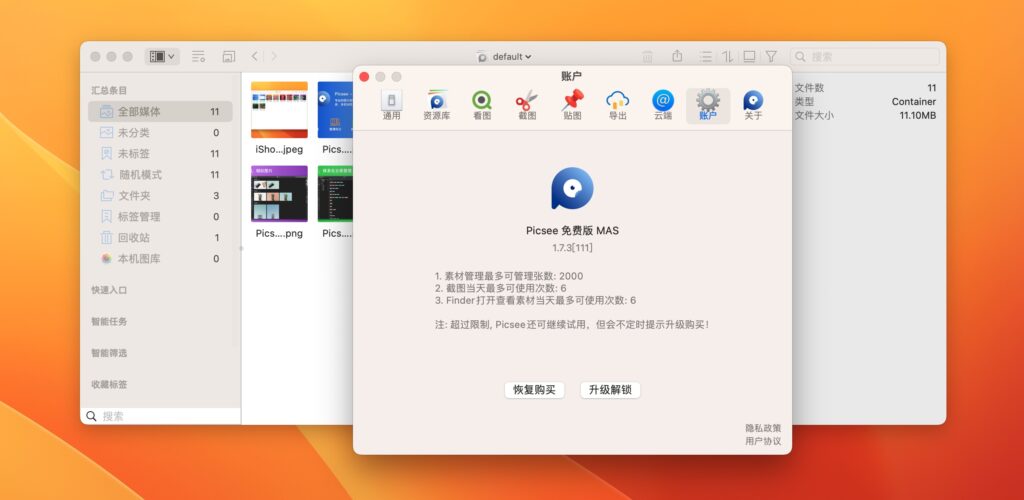Open the 导出 cloud export tab
The image size is (1024, 500).
pos(618,106)
